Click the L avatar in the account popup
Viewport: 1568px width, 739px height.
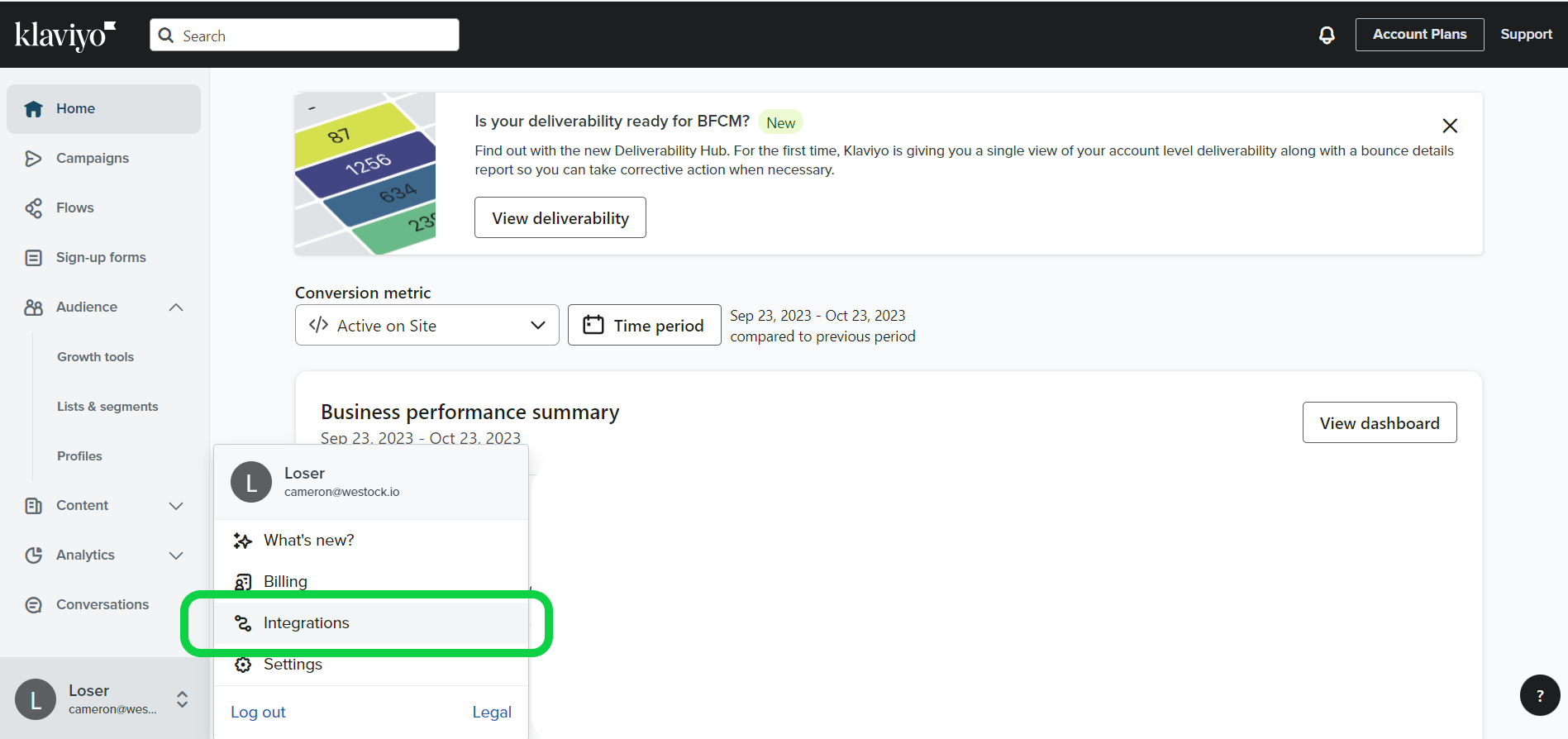click(x=251, y=482)
